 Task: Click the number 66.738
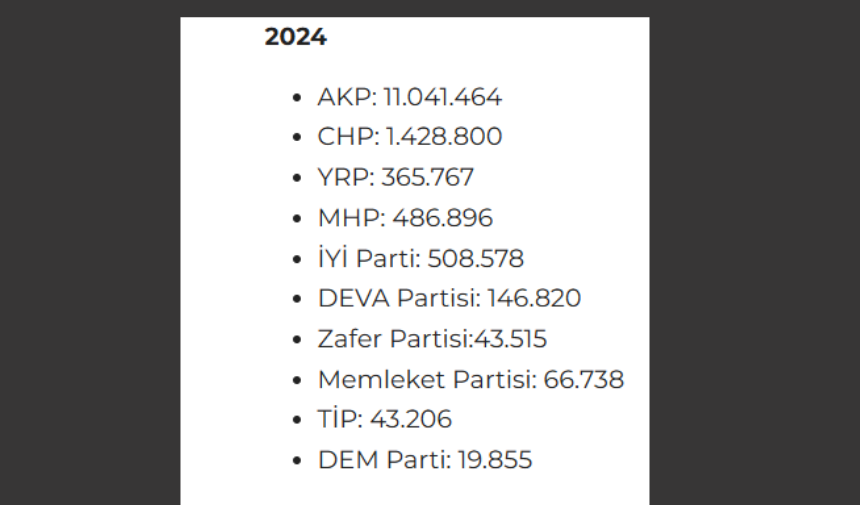point(584,379)
